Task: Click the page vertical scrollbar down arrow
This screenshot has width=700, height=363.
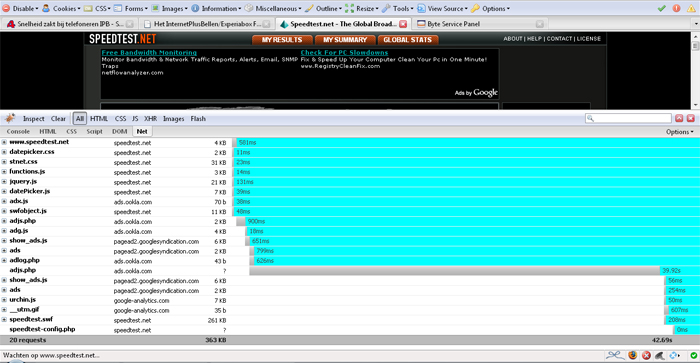Action: click(696, 105)
